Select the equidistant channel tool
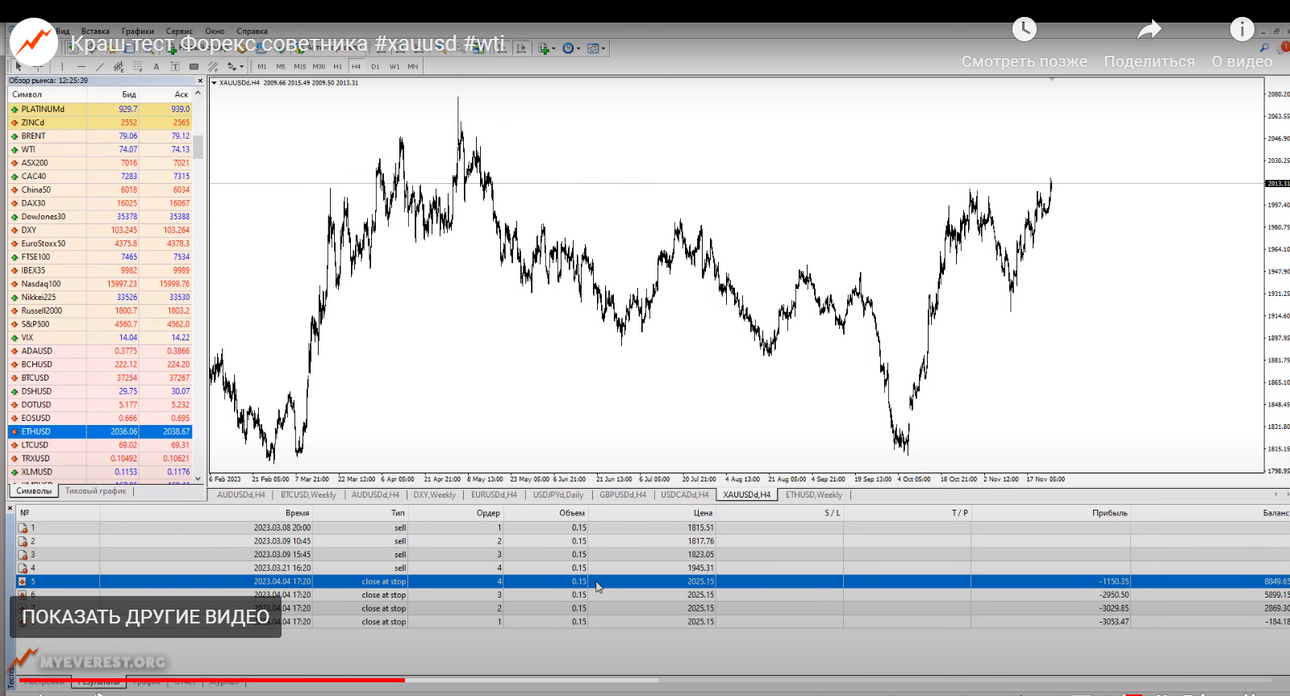The height and width of the screenshot is (696, 1290). 119,67
